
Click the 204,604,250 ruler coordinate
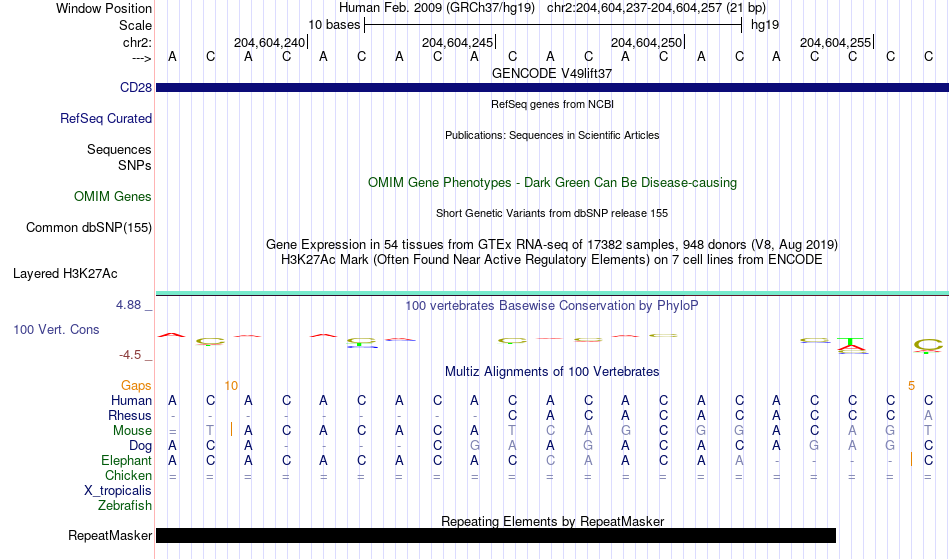pyautogui.click(x=646, y=42)
